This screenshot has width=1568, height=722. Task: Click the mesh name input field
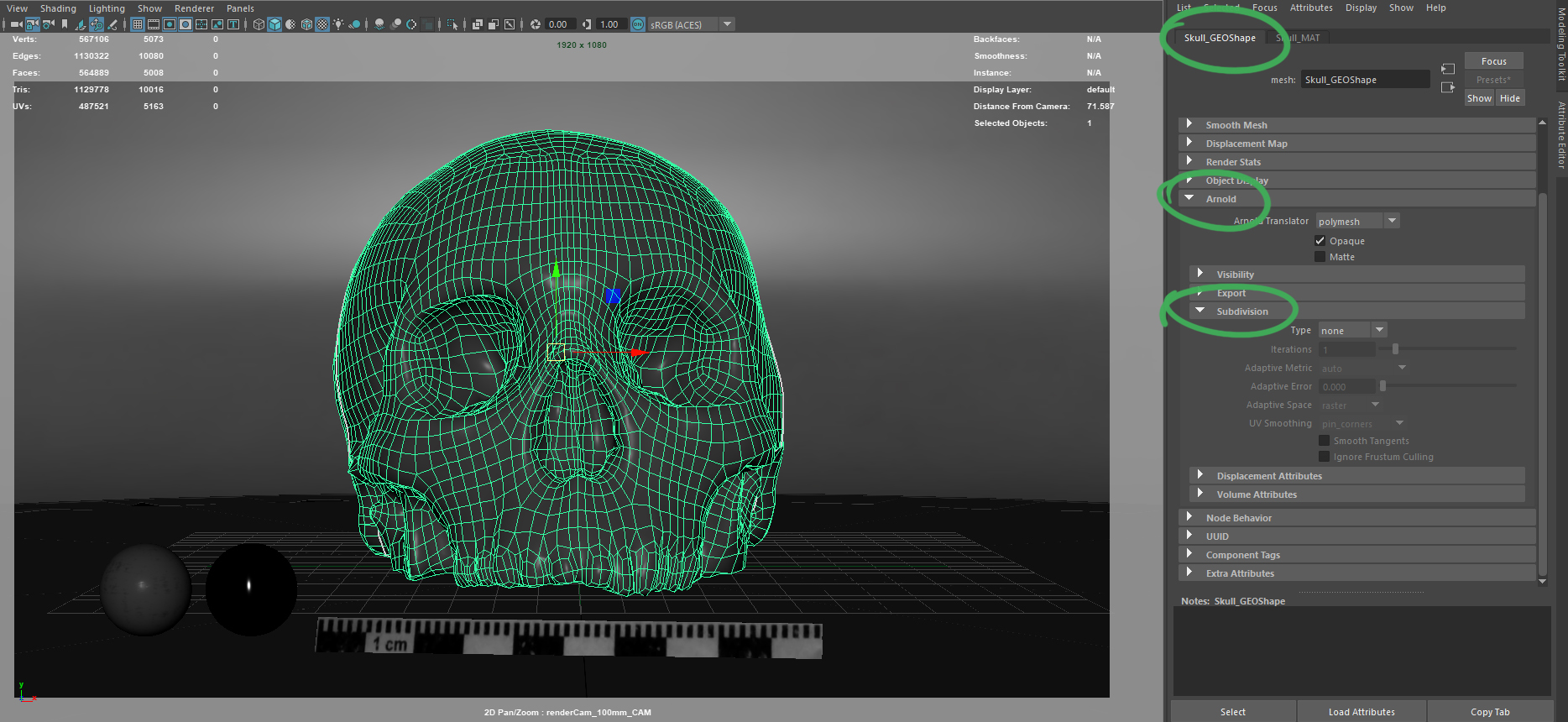(x=1364, y=80)
